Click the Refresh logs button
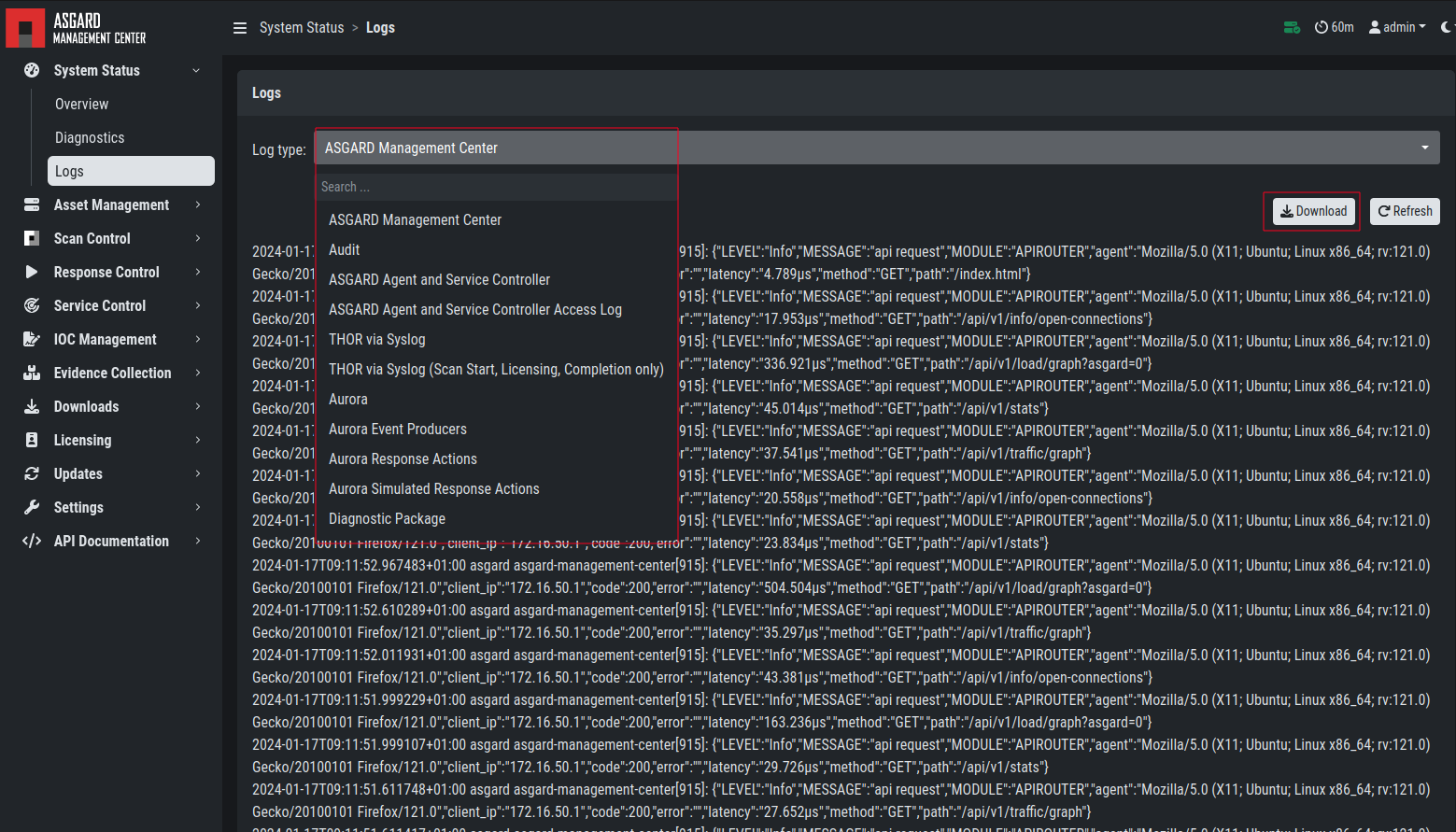This screenshot has height=832, width=1456. click(x=1405, y=211)
